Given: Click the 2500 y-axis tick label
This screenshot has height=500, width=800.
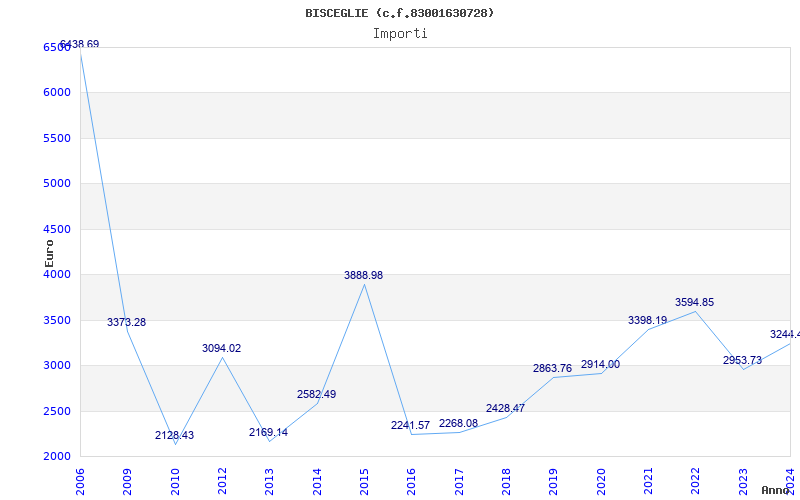Looking at the screenshot, I should point(57,412).
